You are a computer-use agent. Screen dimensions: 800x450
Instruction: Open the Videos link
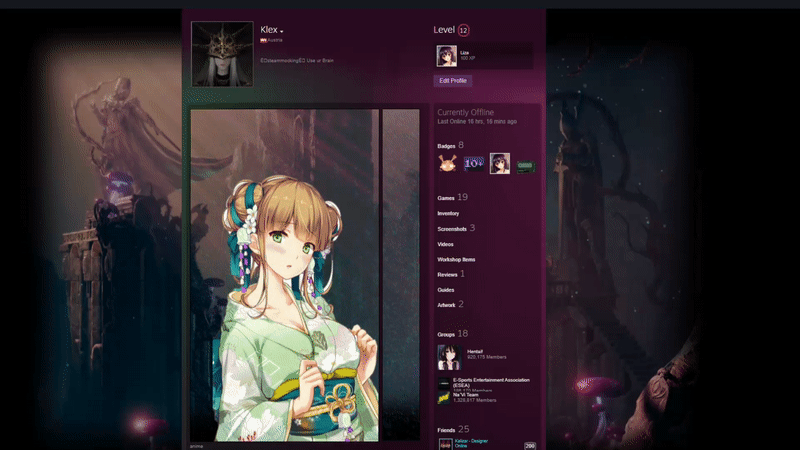[x=445, y=244]
